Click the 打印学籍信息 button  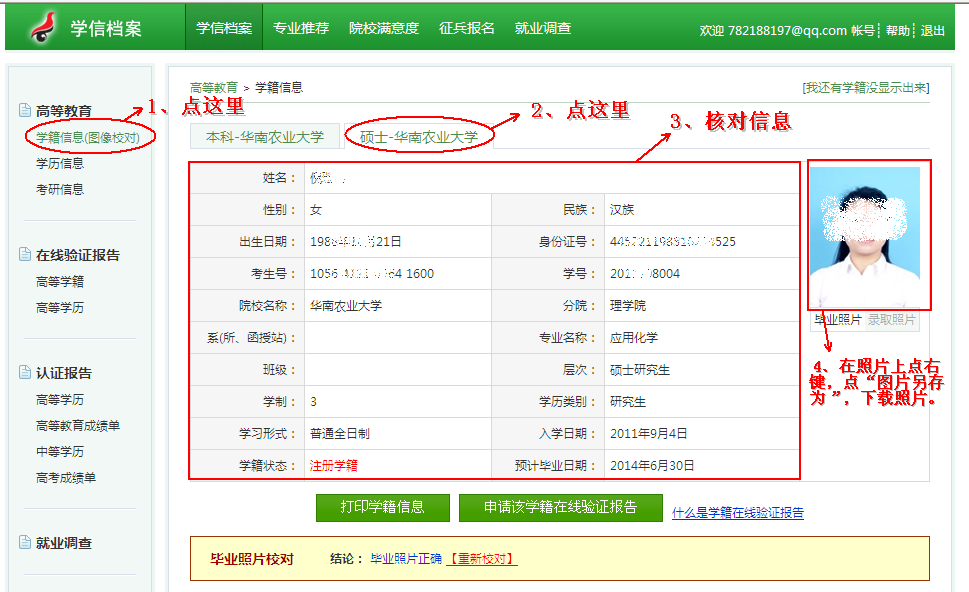tap(383, 507)
